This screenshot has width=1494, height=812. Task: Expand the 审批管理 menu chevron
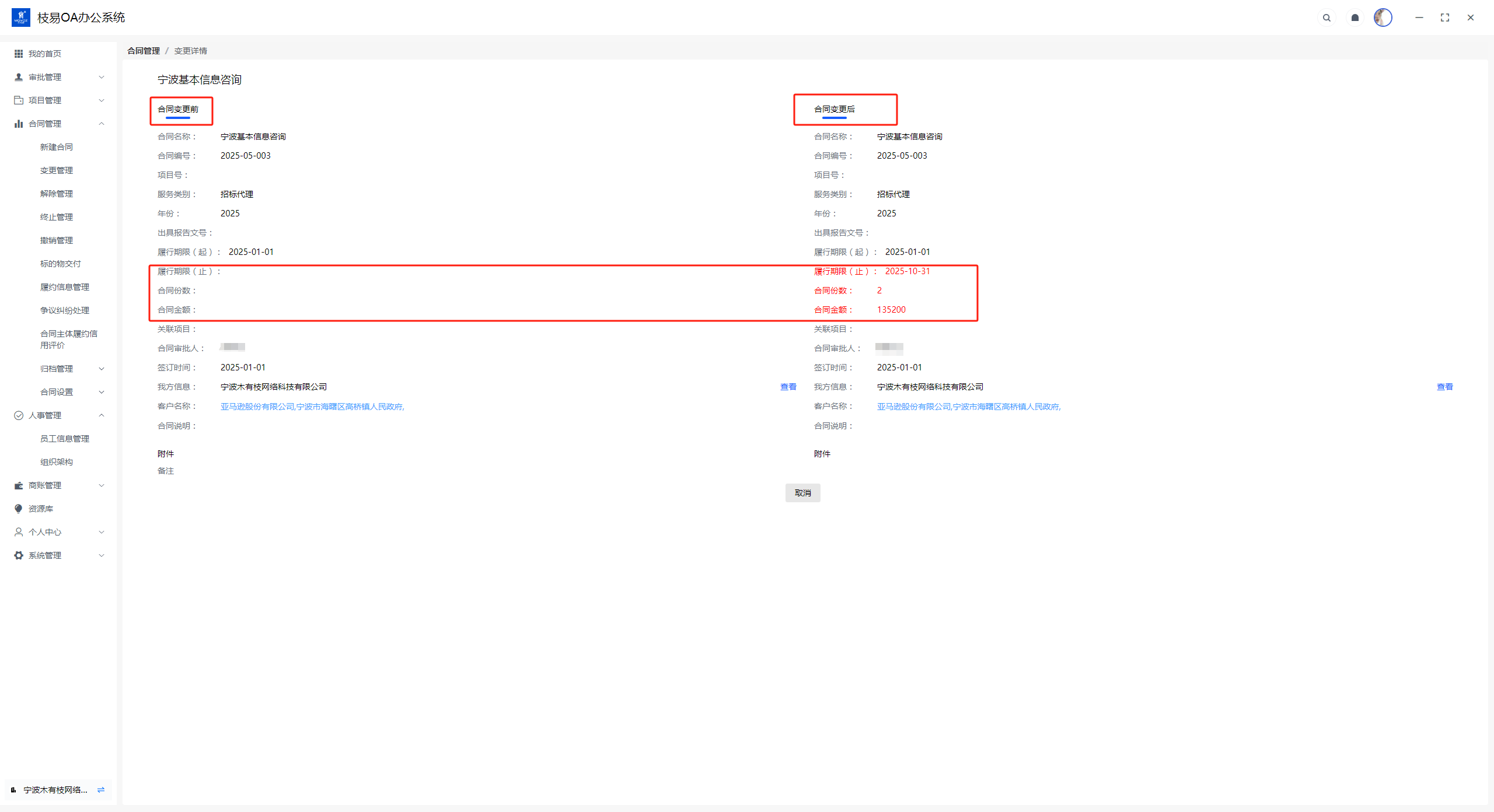[x=102, y=77]
